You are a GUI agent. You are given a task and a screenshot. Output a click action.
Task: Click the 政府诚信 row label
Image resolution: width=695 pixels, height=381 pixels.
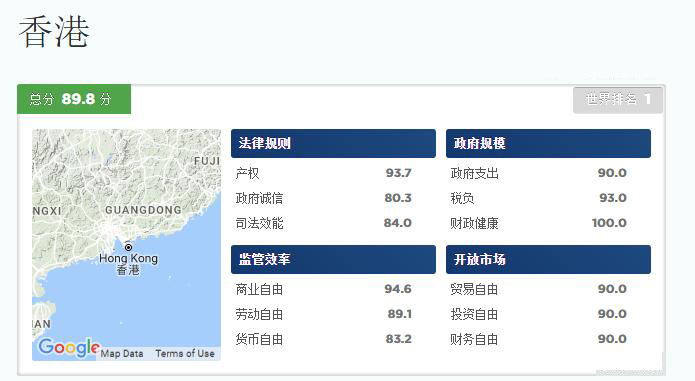point(259,198)
